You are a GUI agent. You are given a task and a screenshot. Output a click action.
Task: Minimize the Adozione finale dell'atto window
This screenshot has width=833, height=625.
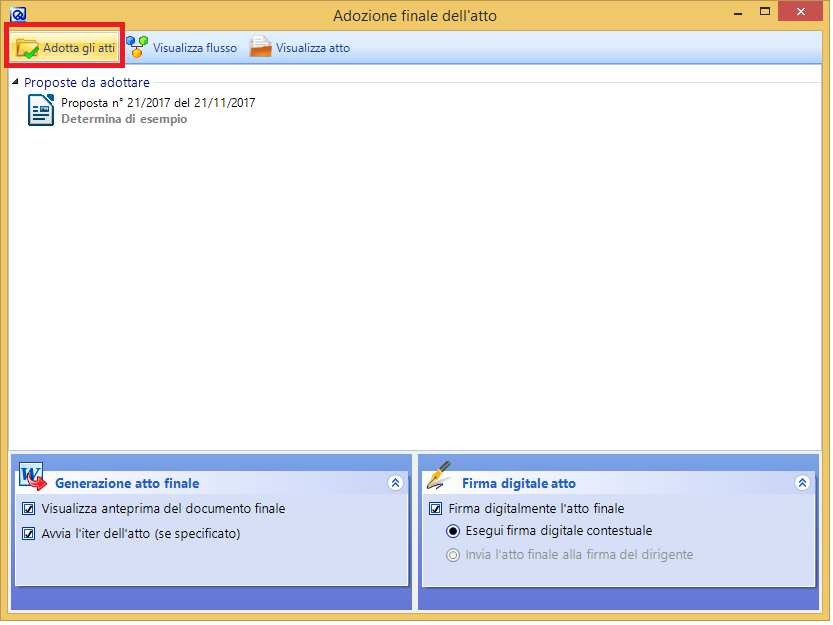point(739,13)
